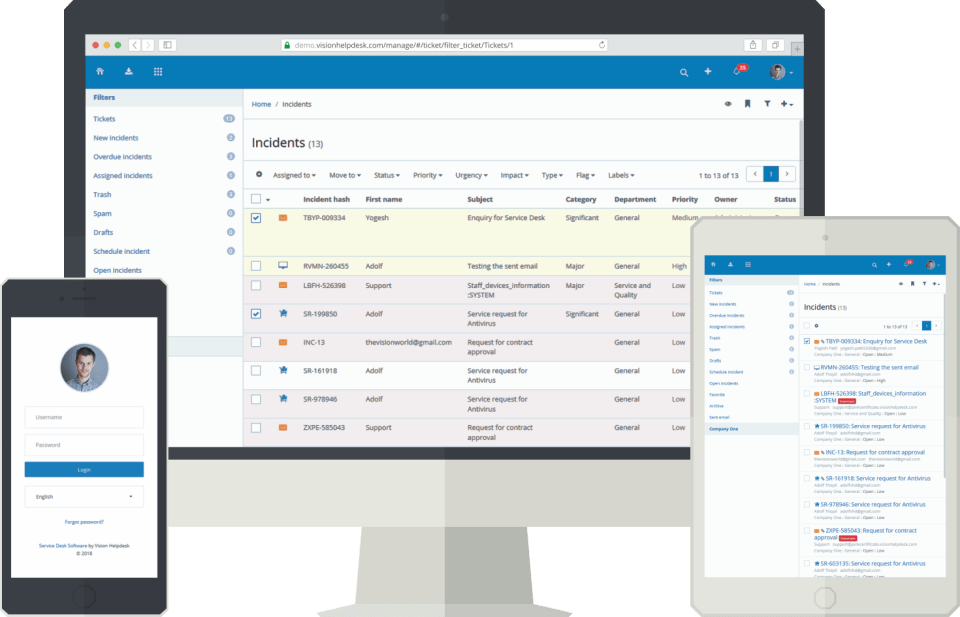
Task: Uncheck the TBYP-009334 incident checkbox
Action: [x=257, y=217]
